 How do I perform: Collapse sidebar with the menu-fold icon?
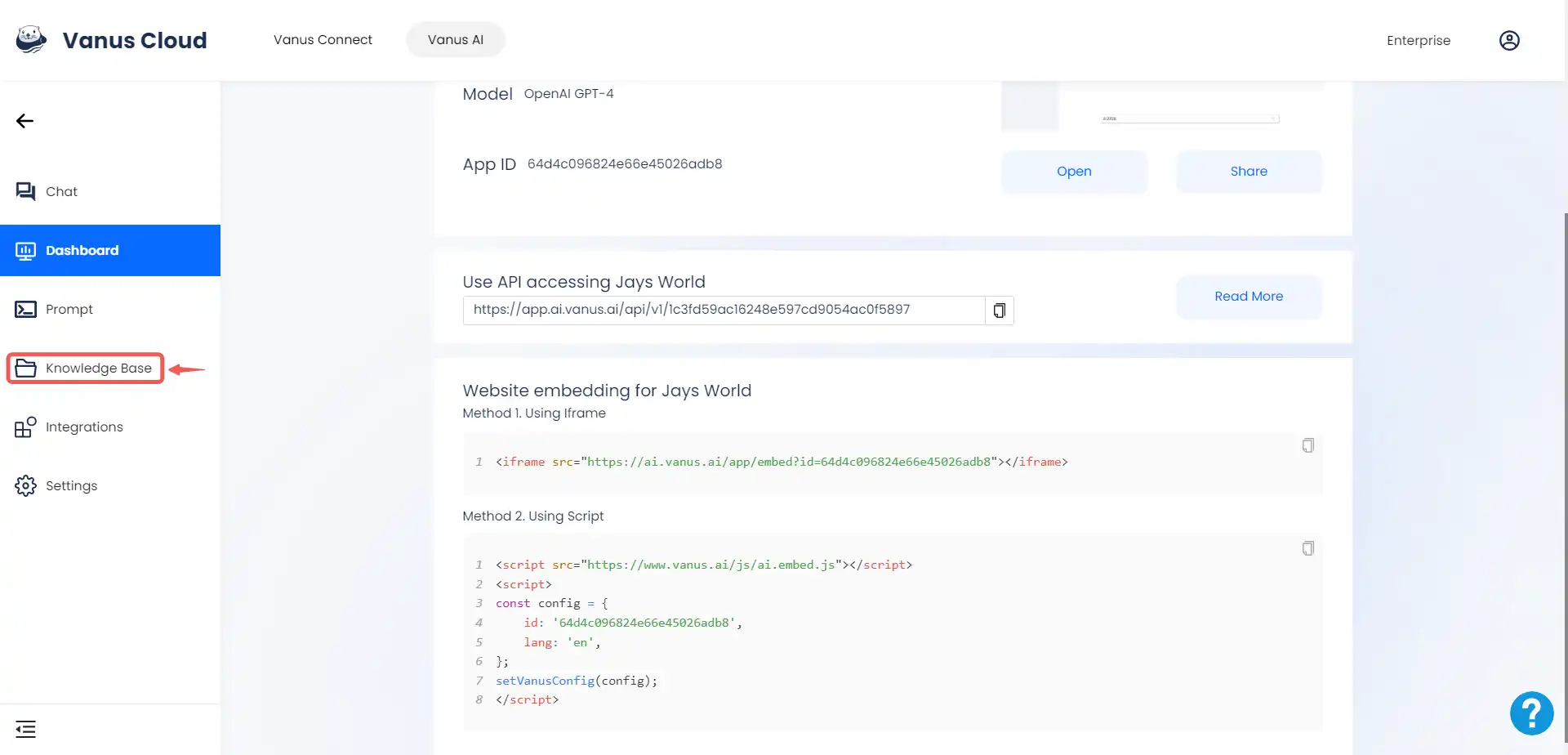coord(25,729)
